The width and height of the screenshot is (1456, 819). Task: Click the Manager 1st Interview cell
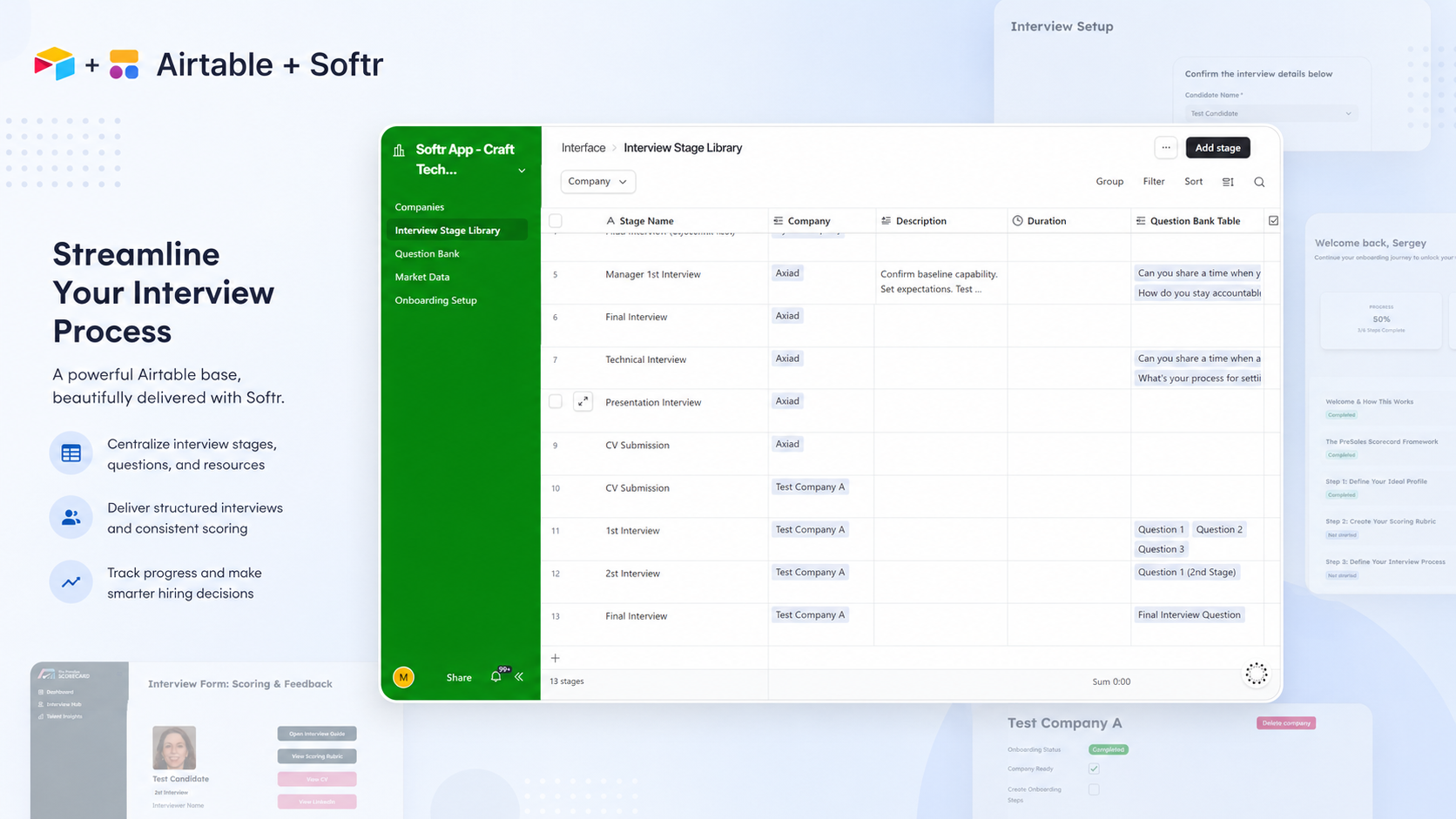point(653,274)
